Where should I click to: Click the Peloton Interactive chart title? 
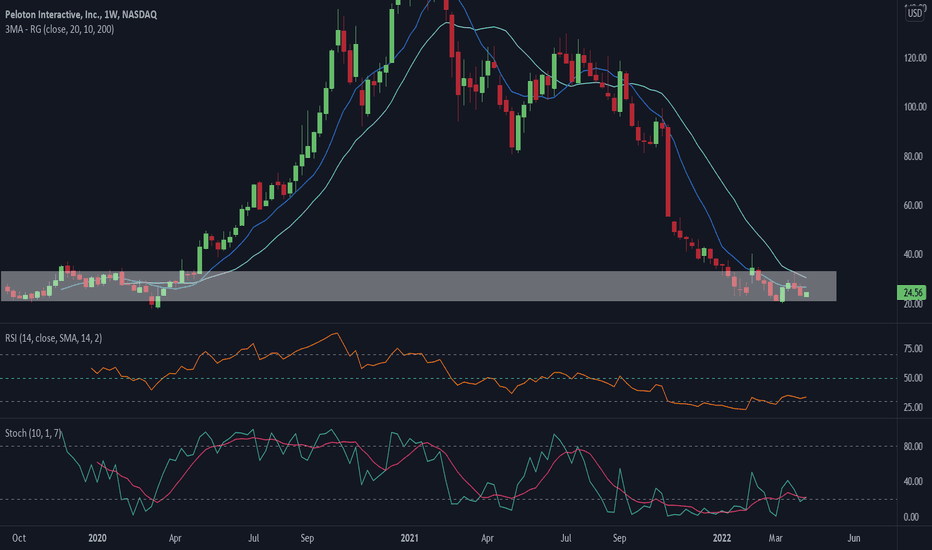pyautogui.click(x=81, y=14)
